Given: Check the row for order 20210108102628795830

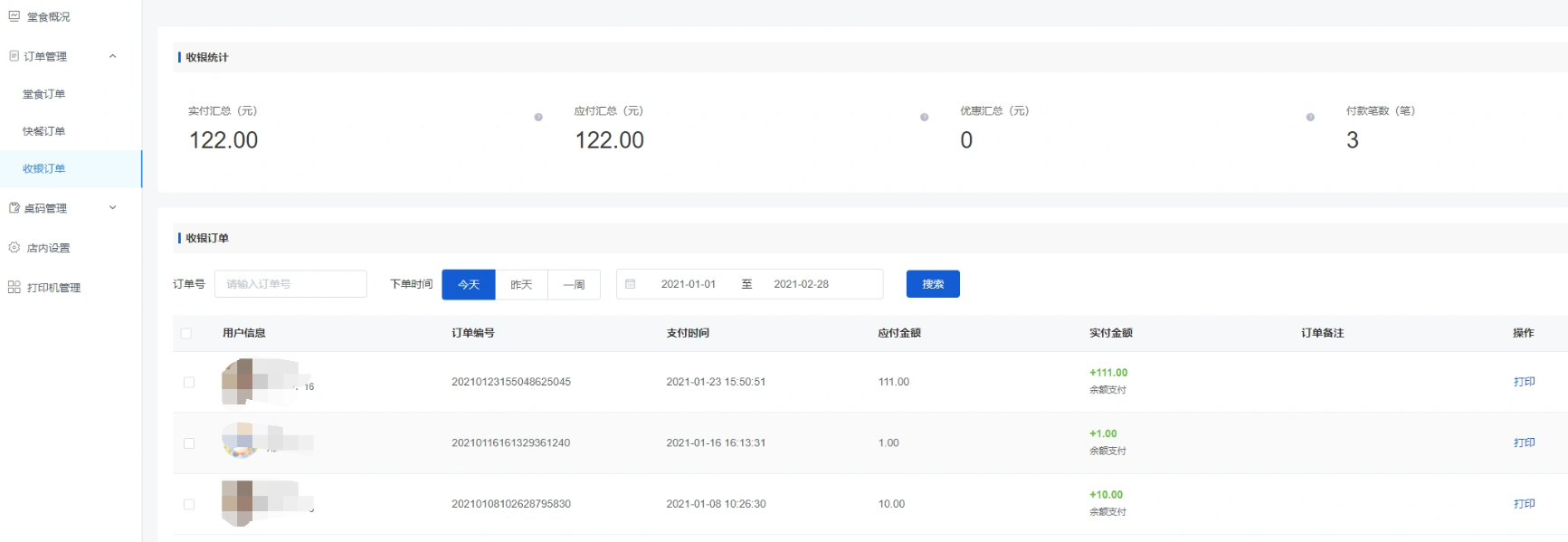Looking at the screenshot, I should (x=189, y=504).
